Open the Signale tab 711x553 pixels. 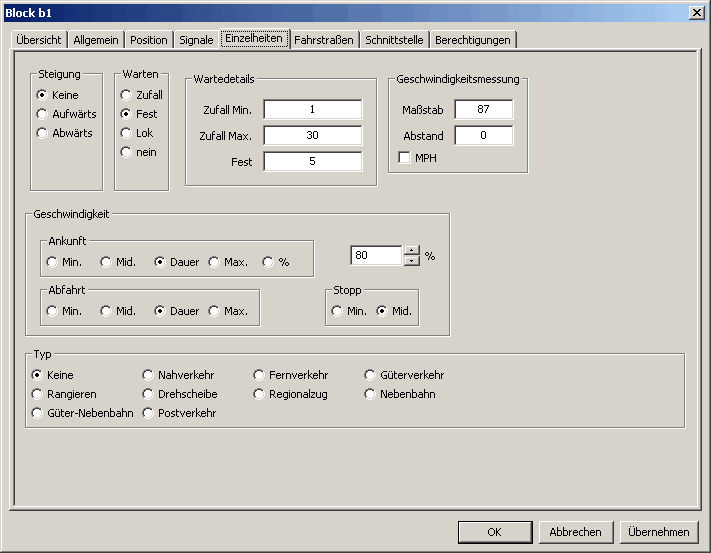point(196,40)
